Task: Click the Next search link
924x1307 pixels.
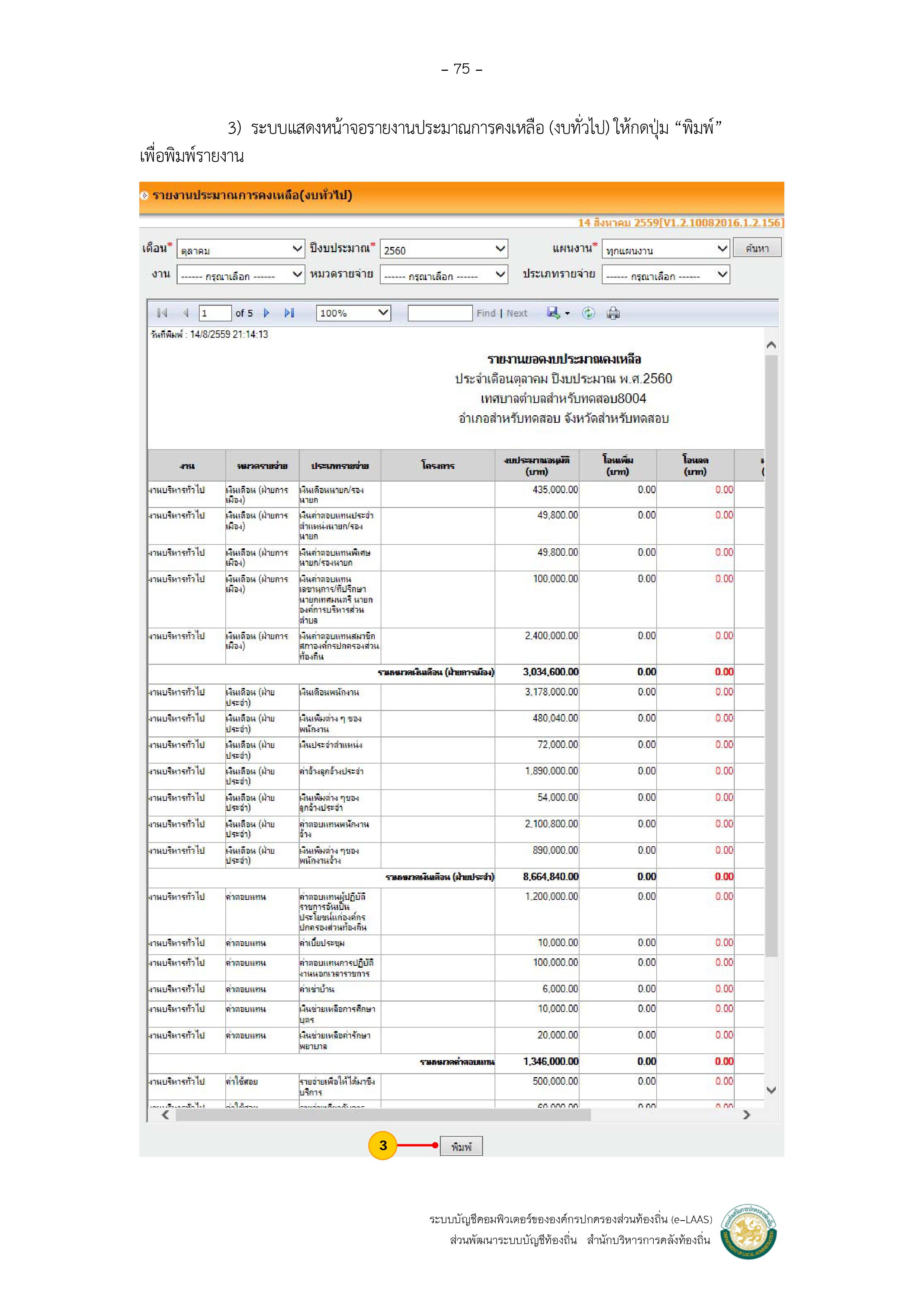Action: 516,313
